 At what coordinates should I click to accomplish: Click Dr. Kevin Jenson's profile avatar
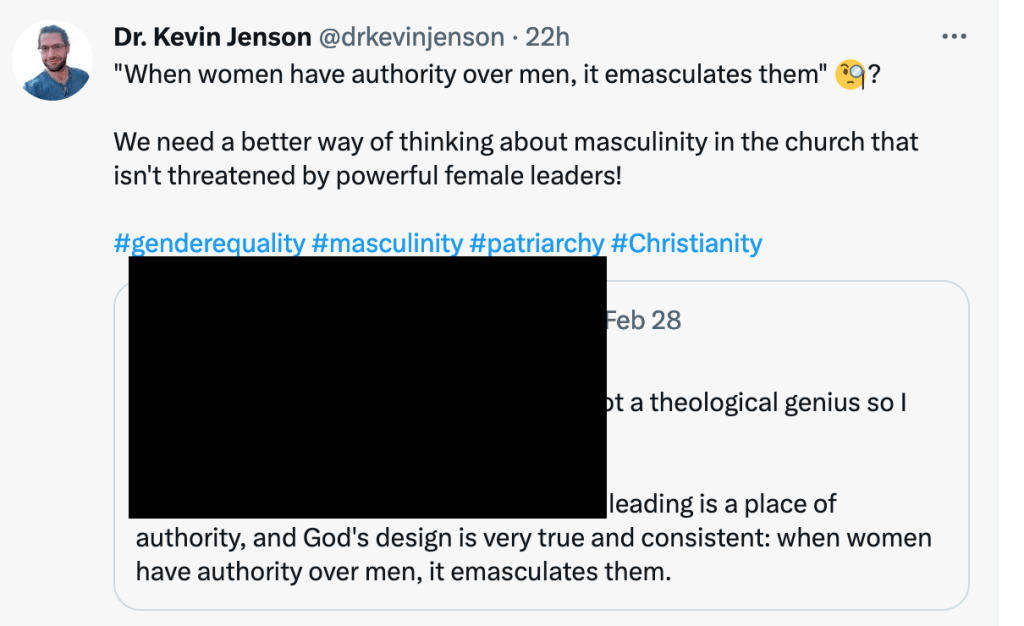tap(52, 61)
